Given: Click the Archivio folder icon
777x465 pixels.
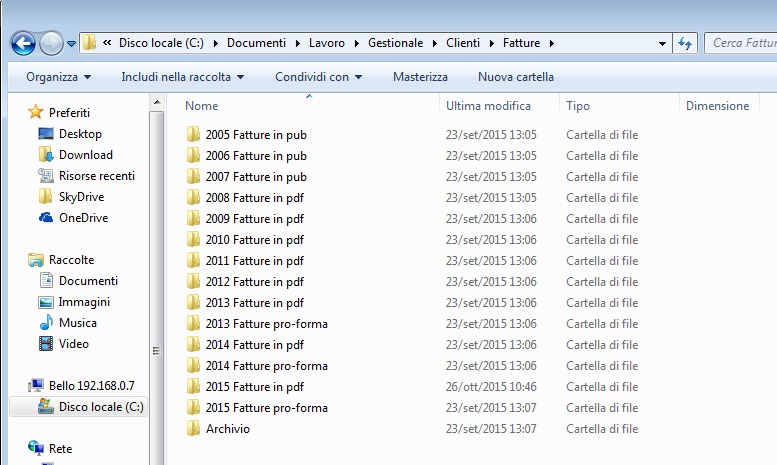Looking at the screenshot, I should coord(194,429).
